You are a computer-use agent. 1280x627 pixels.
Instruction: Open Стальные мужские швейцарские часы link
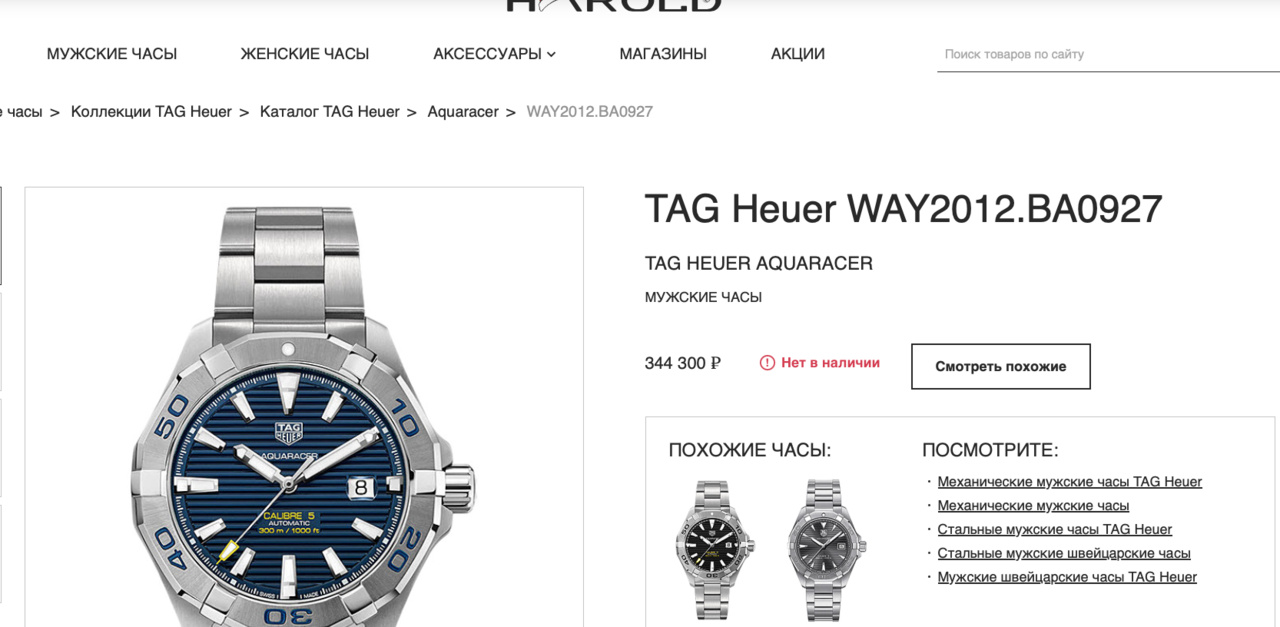(x=1064, y=553)
